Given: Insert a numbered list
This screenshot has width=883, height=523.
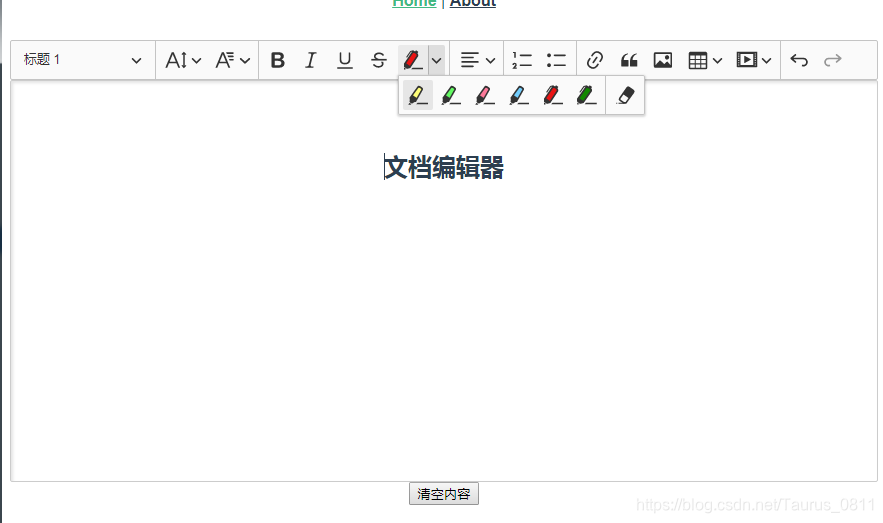Looking at the screenshot, I should click(x=522, y=60).
